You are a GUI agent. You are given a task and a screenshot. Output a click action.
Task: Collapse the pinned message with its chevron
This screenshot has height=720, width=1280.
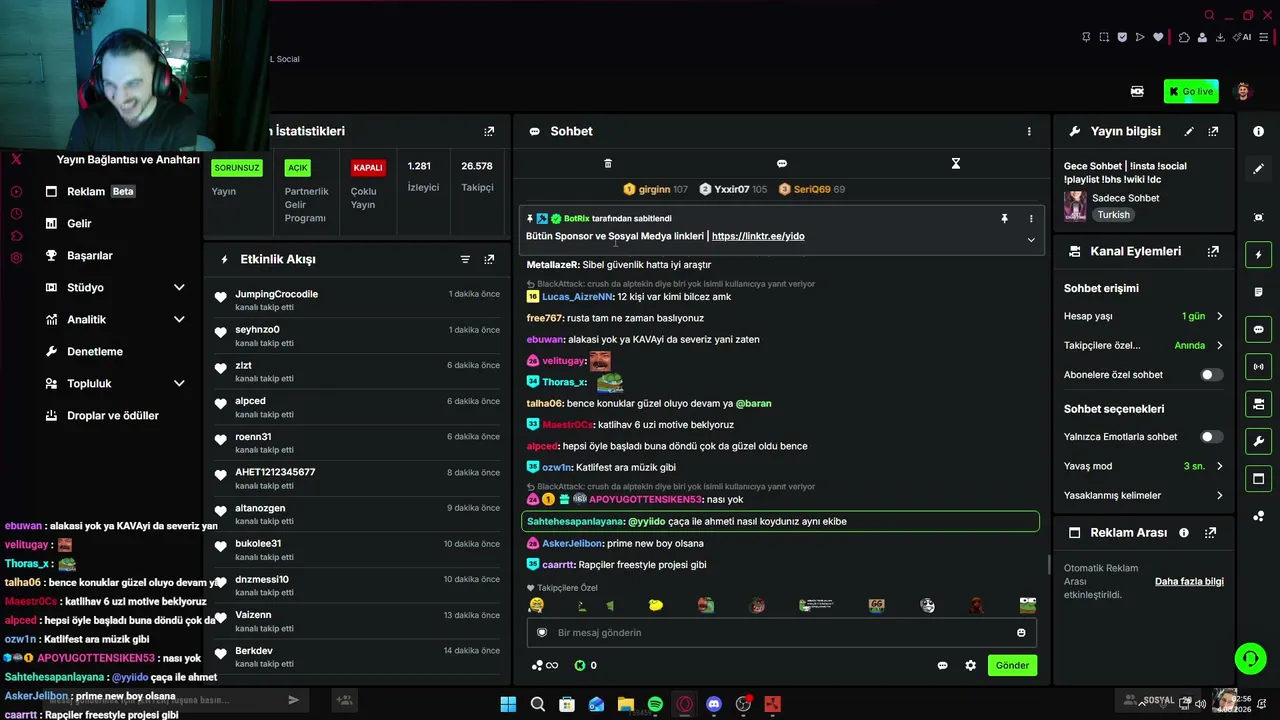1031,240
